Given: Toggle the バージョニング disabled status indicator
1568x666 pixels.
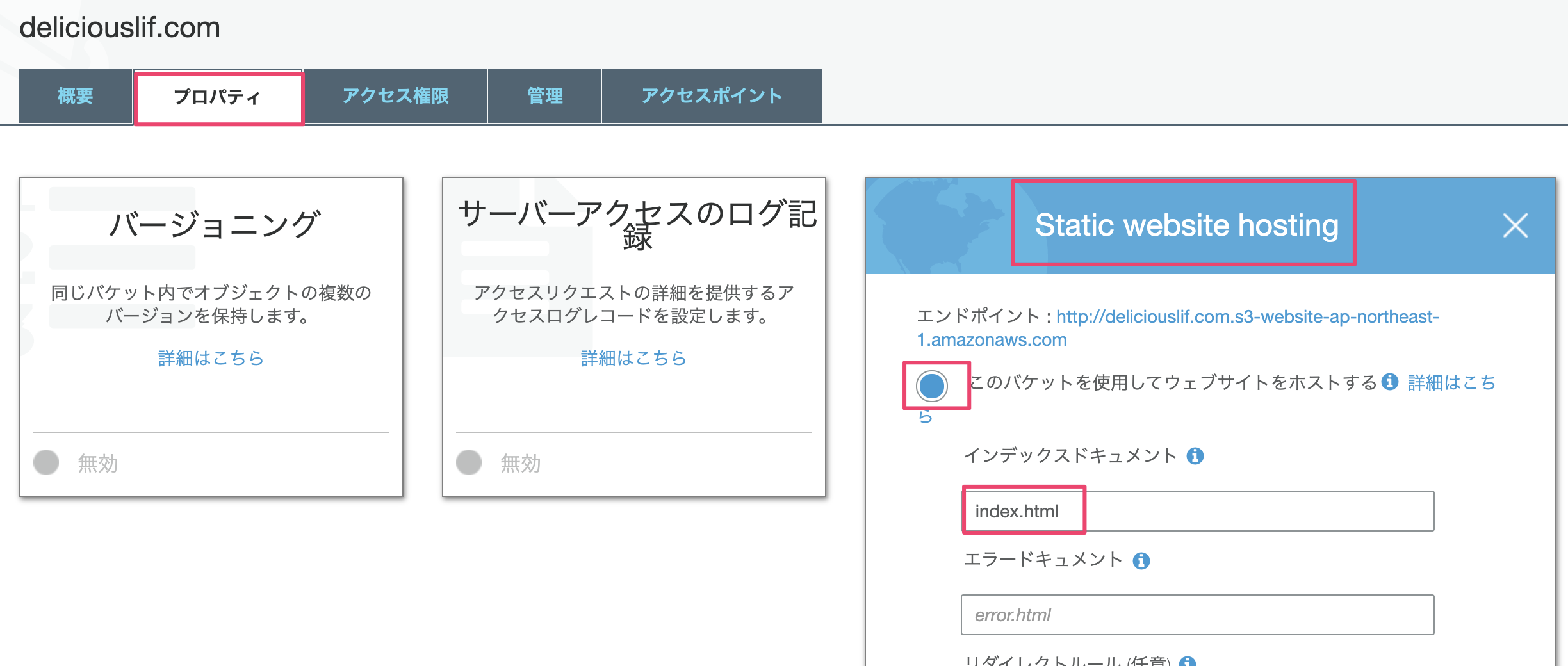Looking at the screenshot, I should tap(46, 462).
